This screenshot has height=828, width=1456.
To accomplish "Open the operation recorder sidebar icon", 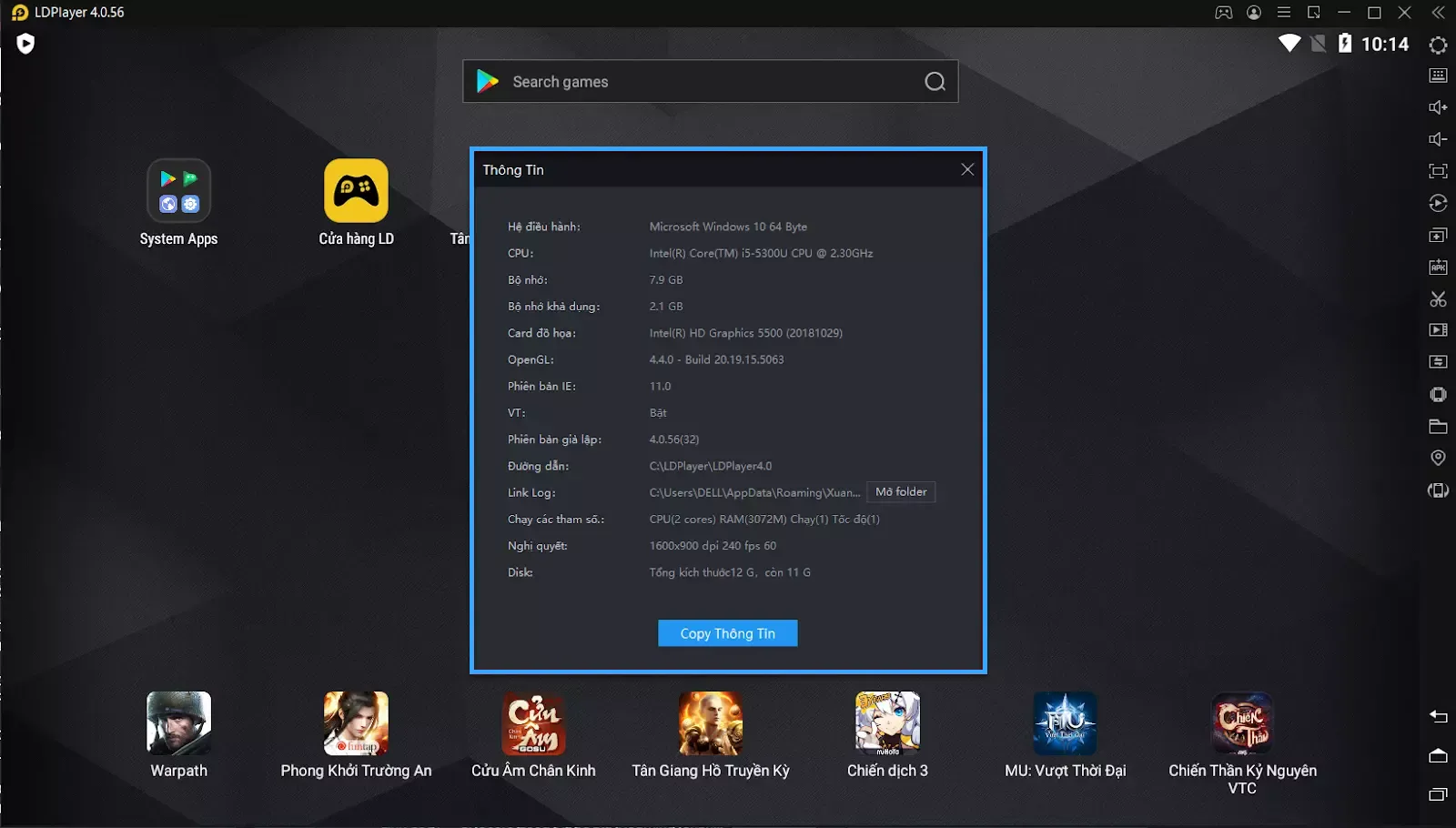I will tap(1438, 203).
